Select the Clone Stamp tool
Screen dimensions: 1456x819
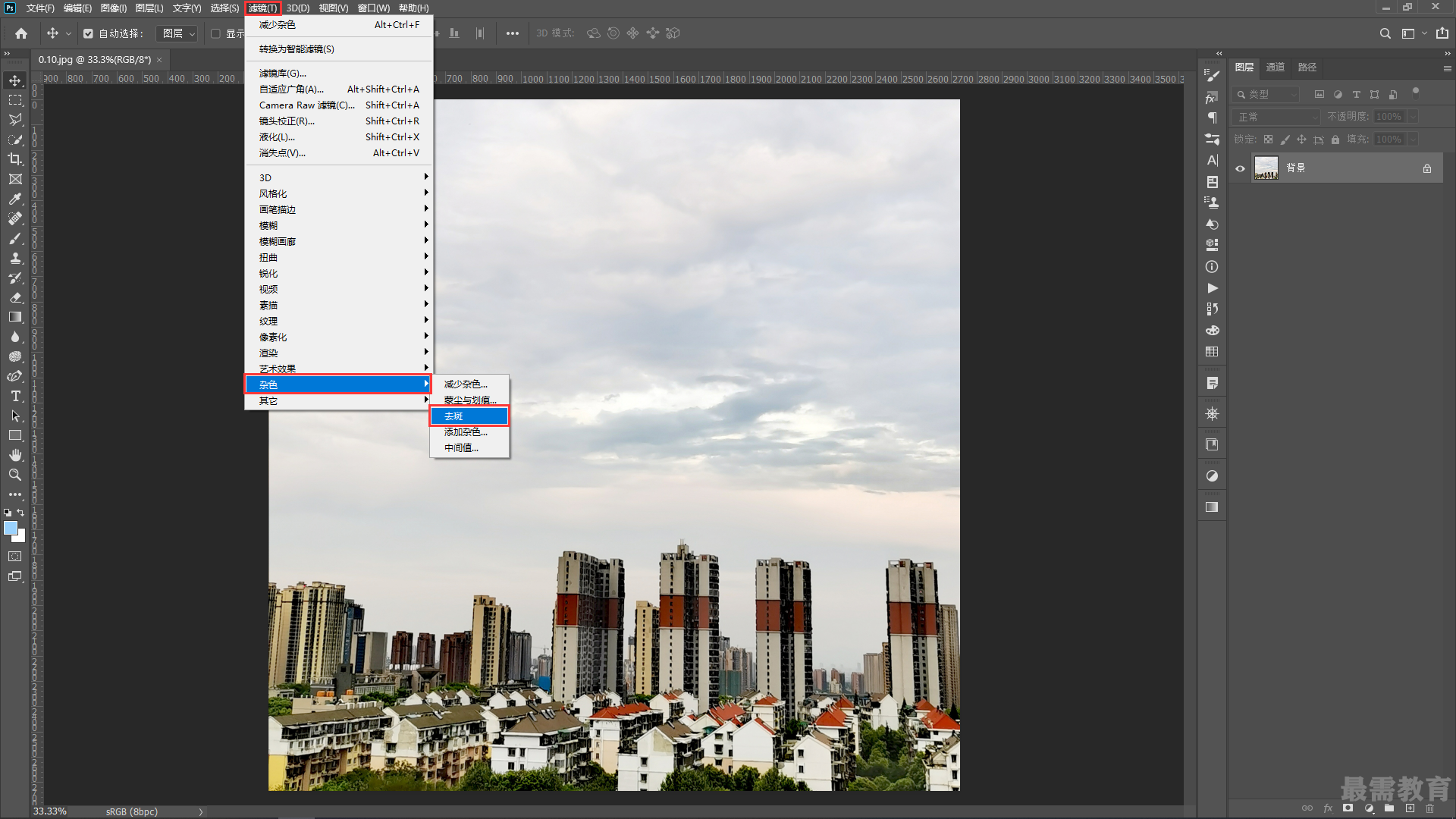coord(15,258)
